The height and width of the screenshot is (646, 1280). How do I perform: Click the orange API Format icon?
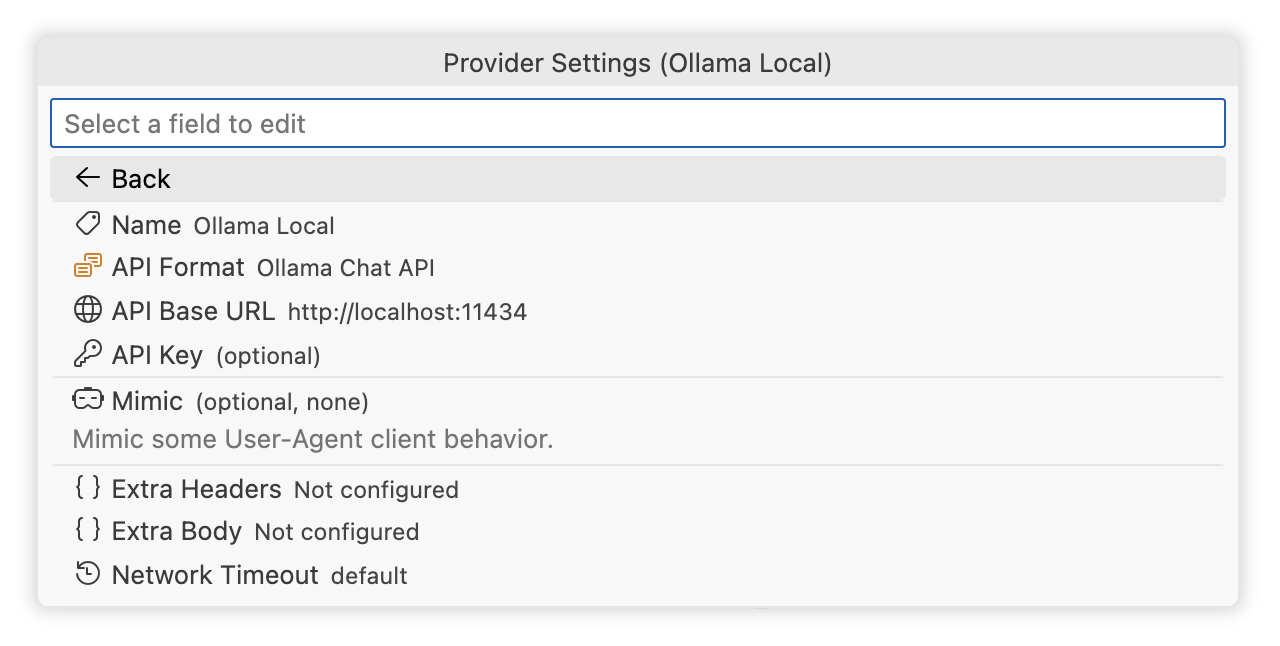(88, 267)
